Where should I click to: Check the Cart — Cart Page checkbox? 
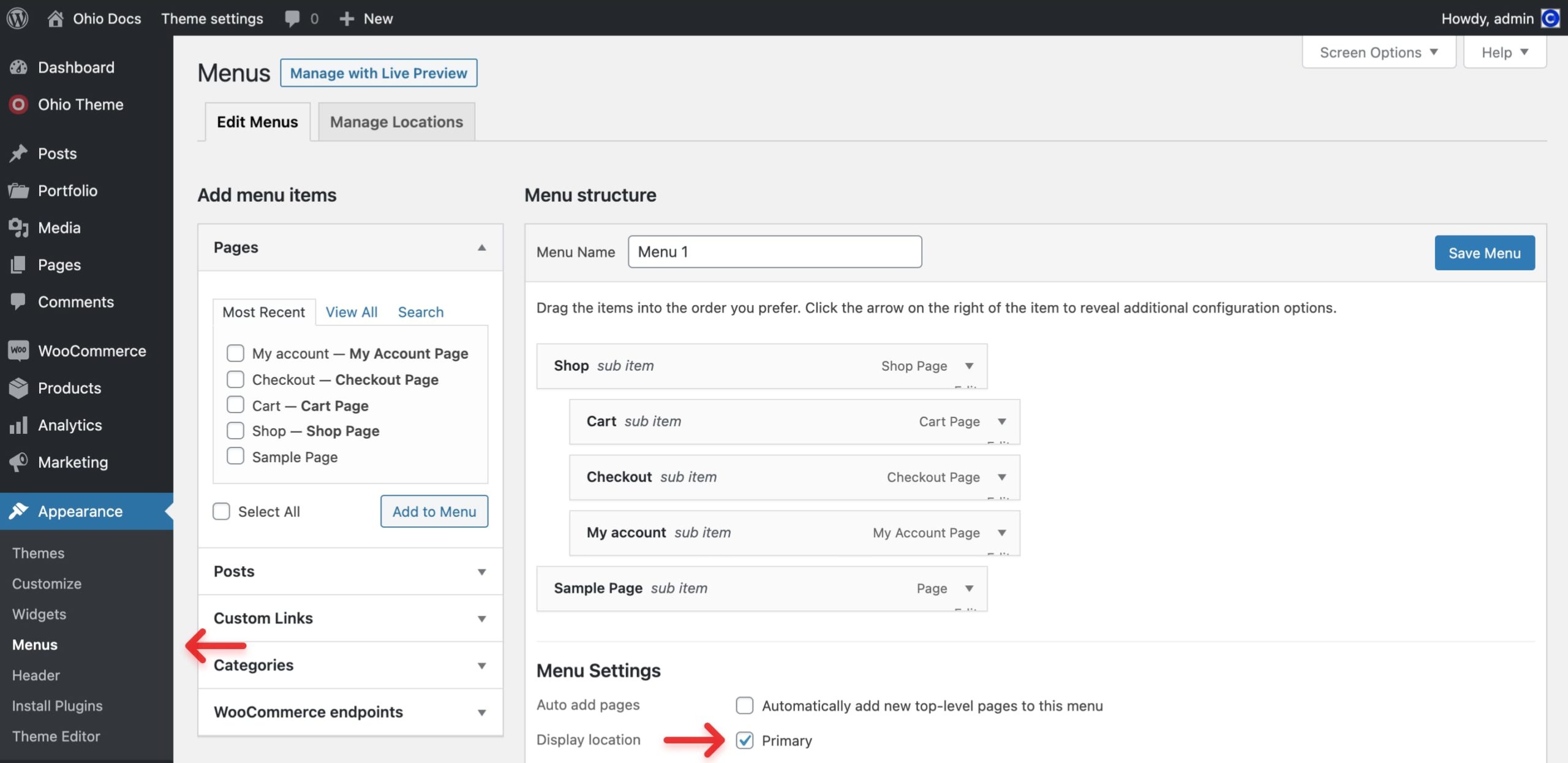235,405
